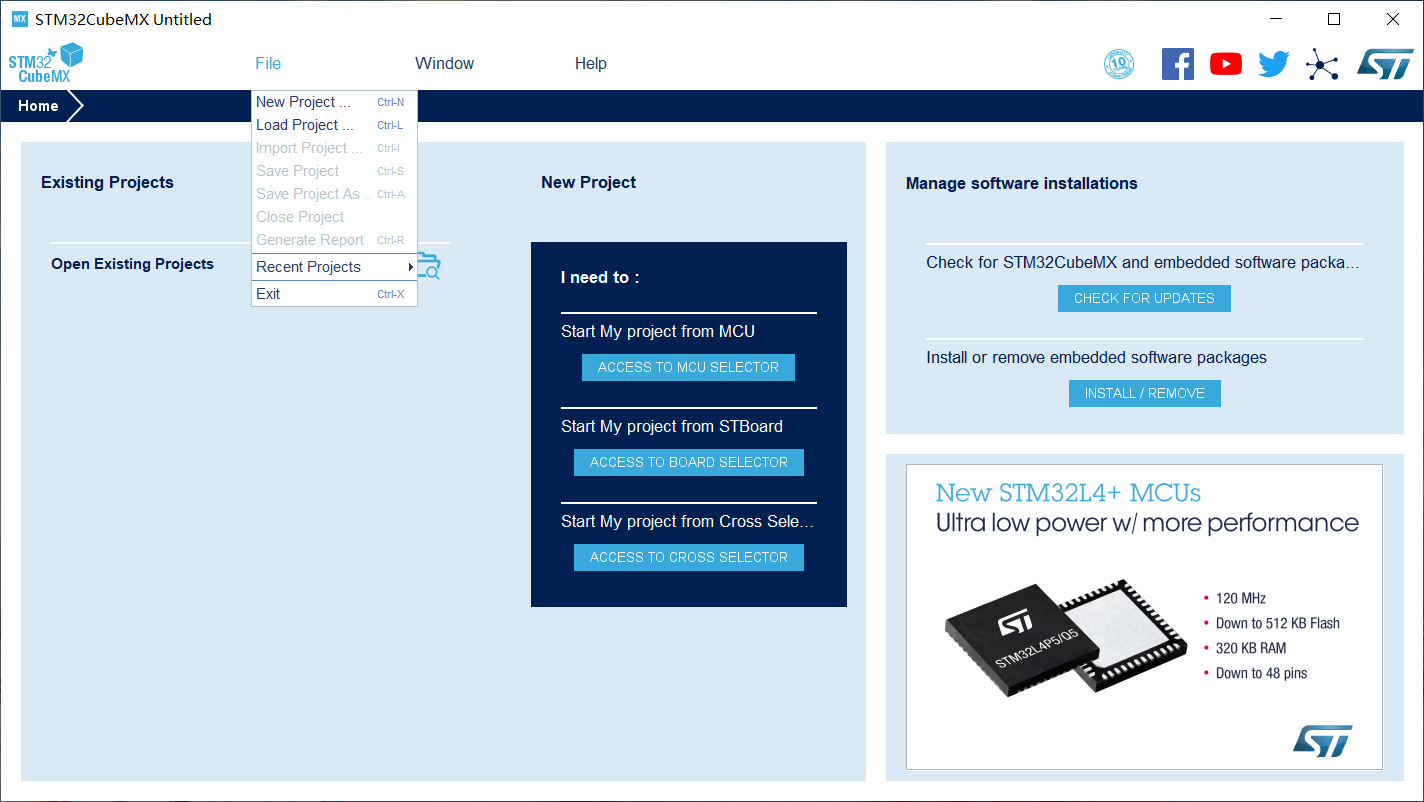The height and width of the screenshot is (802, 1424).
Task: Click Import Project menu entry
Action: 334,148
